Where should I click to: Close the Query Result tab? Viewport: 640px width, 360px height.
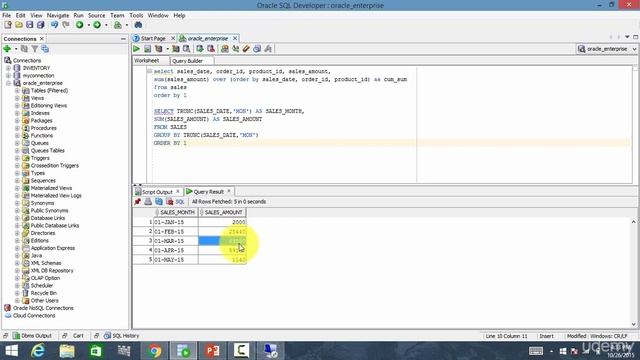click(x=229, y=191)
